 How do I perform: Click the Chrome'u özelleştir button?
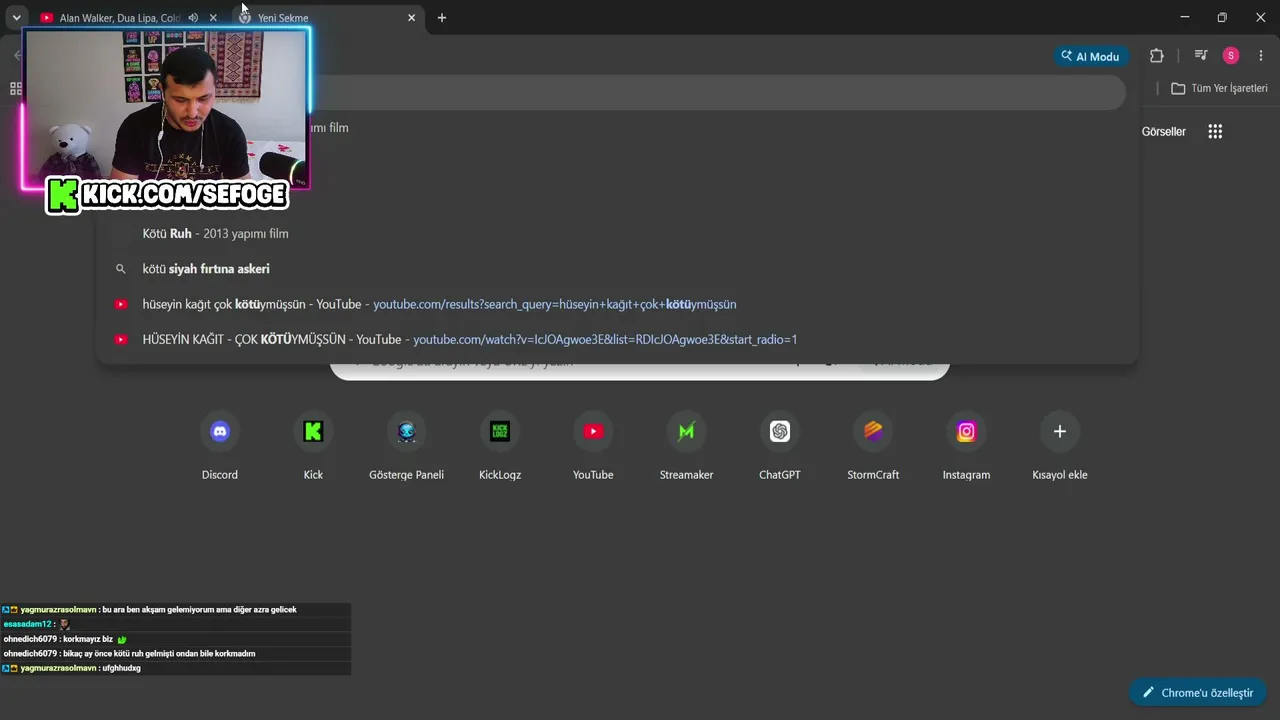tap(1198, 693)
